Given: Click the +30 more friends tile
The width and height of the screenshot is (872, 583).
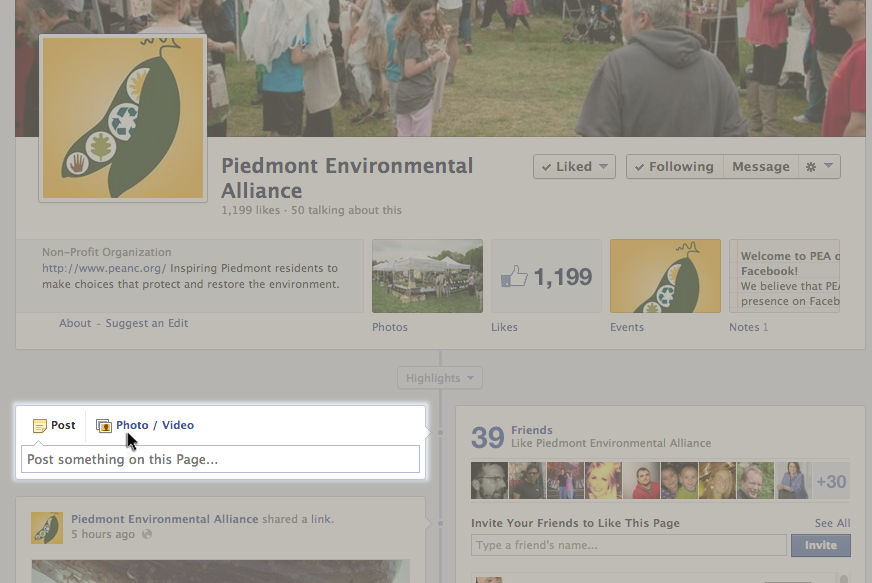Looking at the screenshot, I should click(831, 481).
